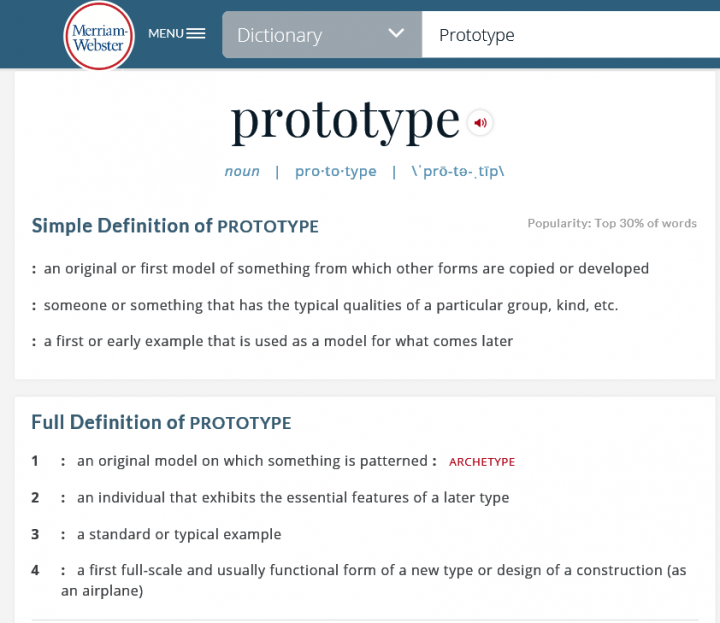Open the Dictionary selector box
Screen dimensions: 720x623
[322, 35]
